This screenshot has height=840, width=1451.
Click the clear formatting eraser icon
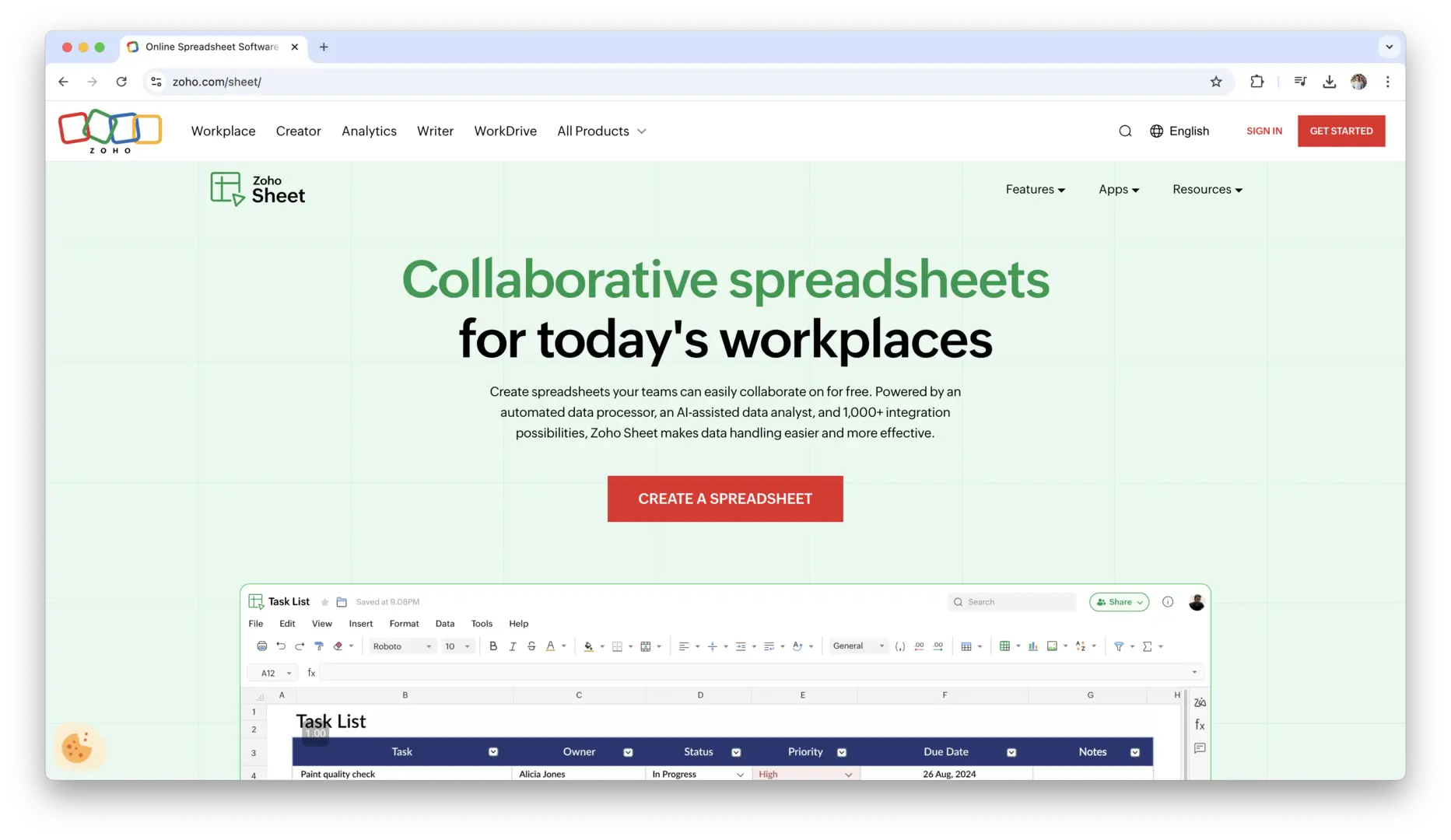click(x=338, y=646)
